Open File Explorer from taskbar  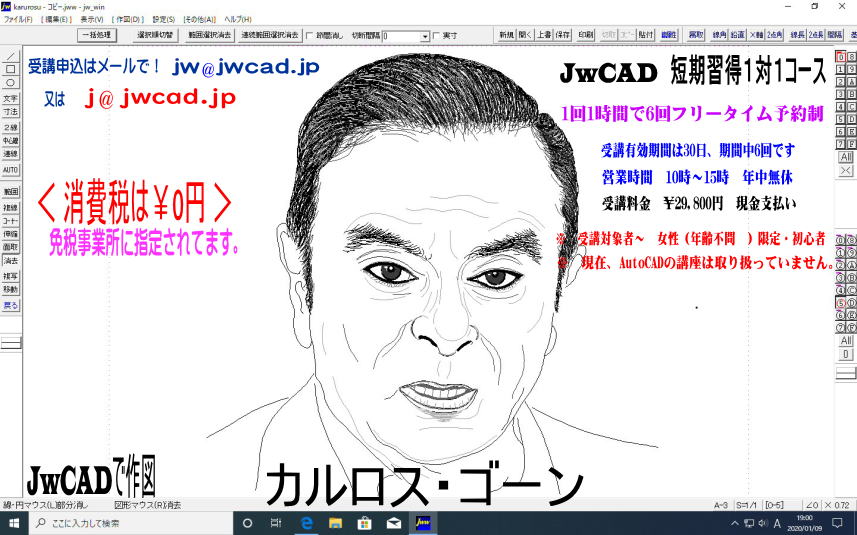(335, 523)
